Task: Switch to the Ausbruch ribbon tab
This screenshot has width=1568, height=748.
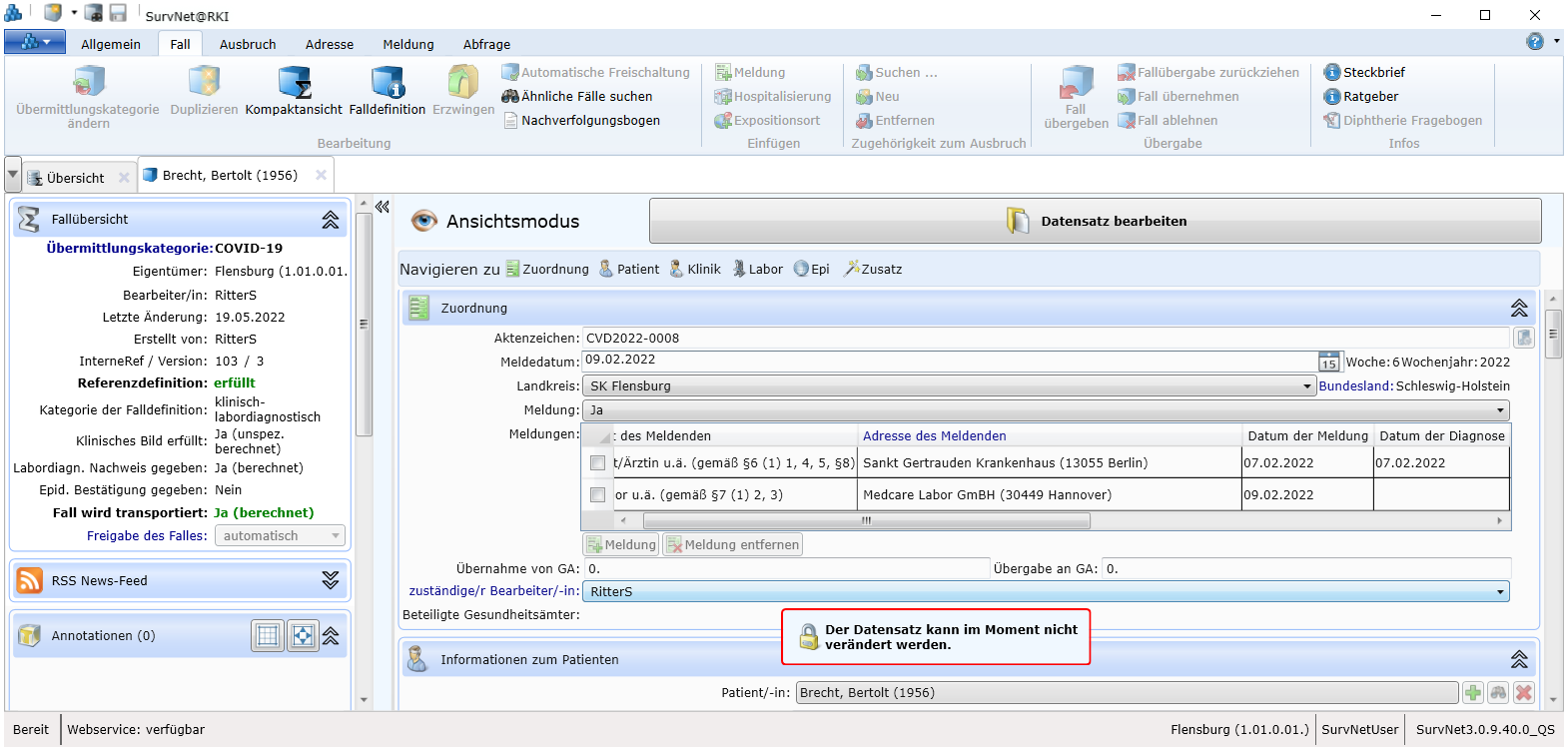Action: 248,45
